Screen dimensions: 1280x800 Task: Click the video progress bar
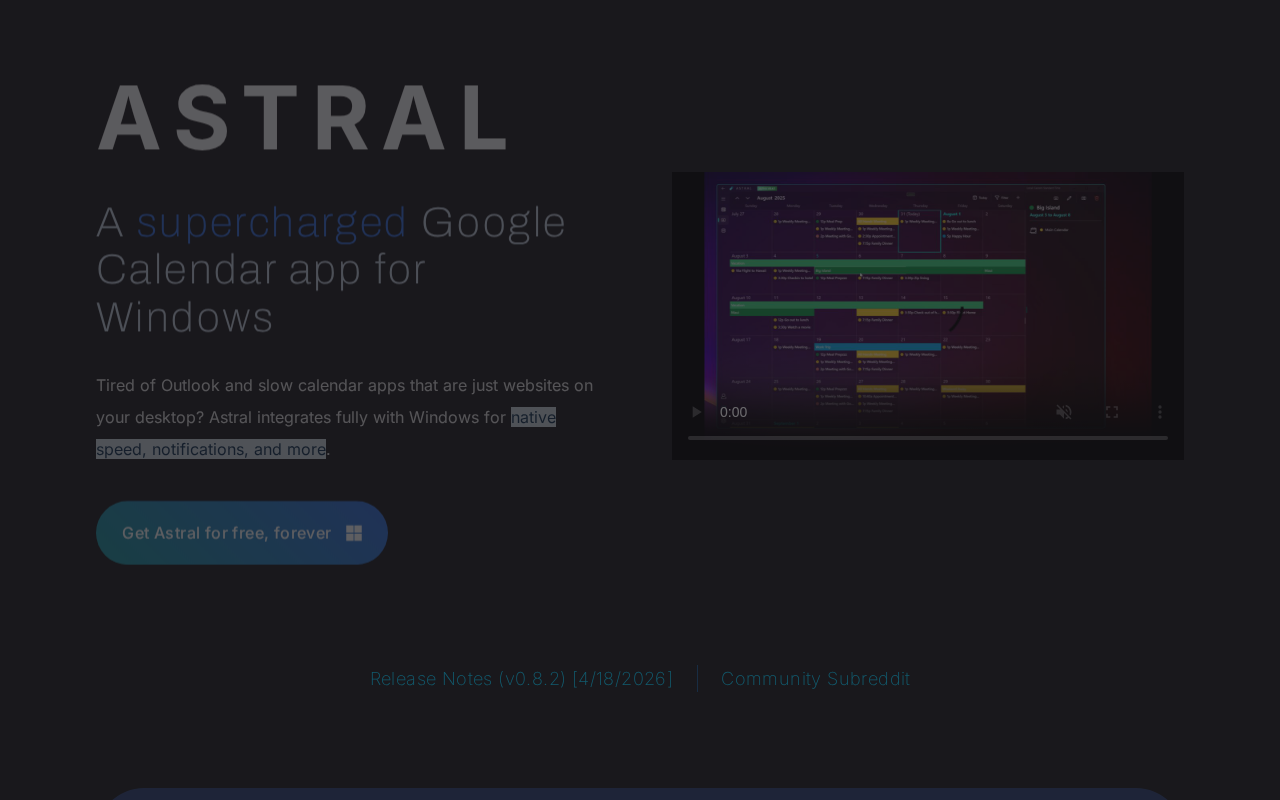928,438
